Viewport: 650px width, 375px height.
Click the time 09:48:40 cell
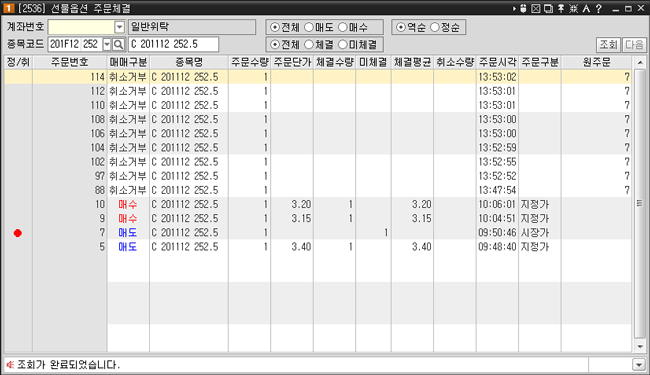point(497,247)
